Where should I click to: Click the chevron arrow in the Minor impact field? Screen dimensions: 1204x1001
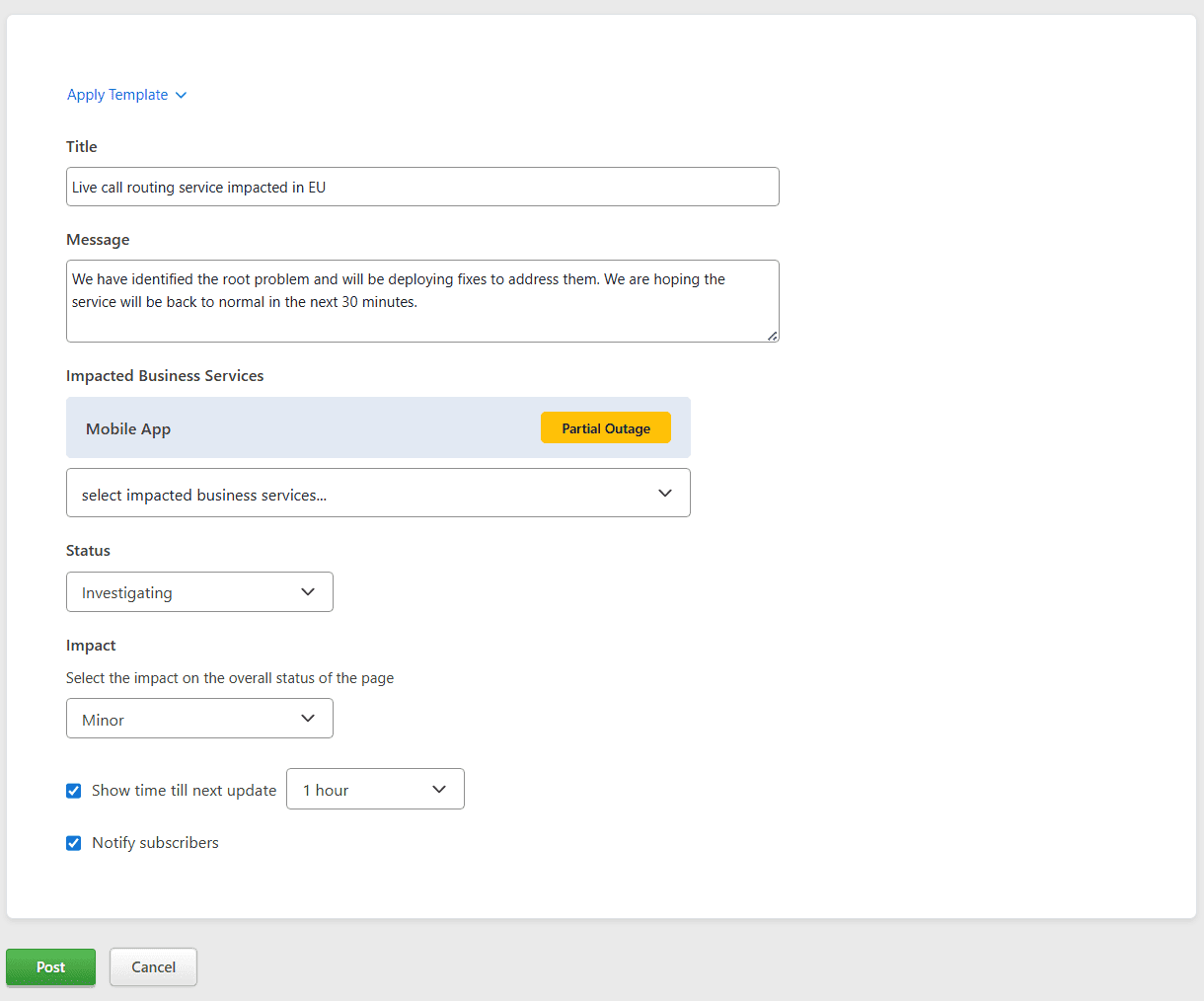pos(308,719)
